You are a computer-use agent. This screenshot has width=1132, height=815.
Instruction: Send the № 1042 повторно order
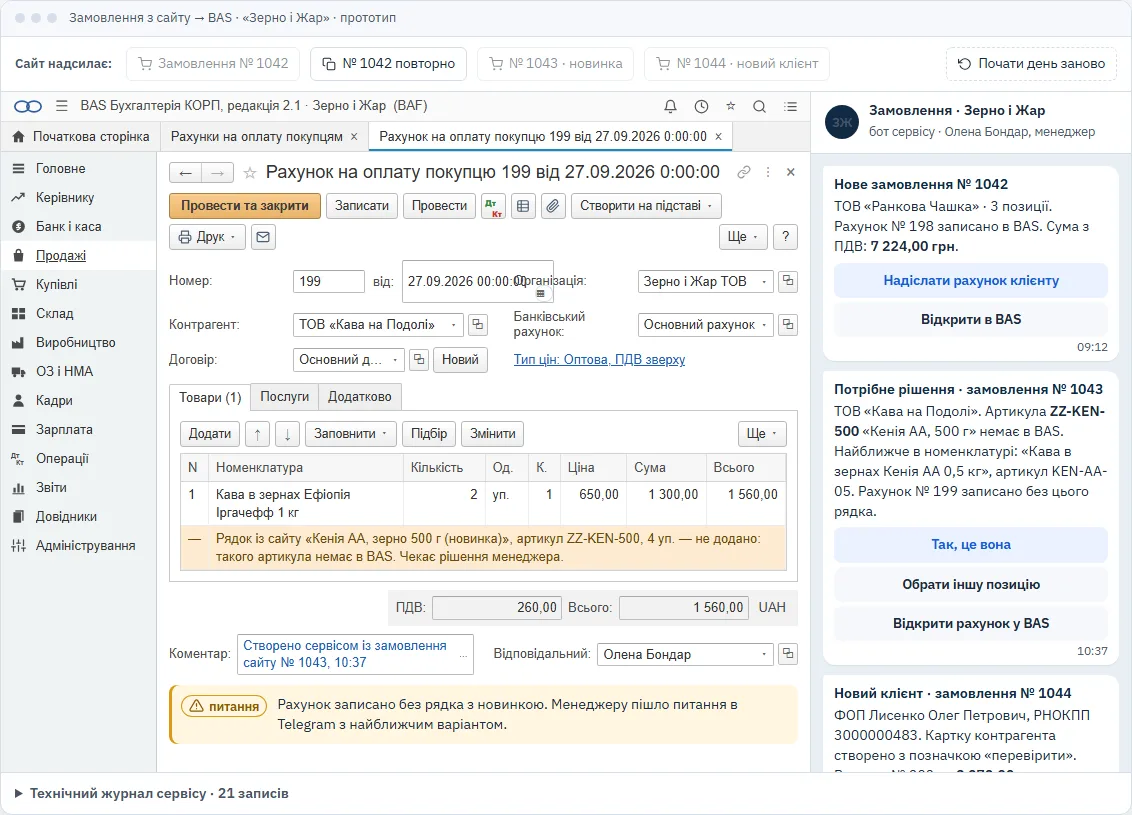click(388, 64)
